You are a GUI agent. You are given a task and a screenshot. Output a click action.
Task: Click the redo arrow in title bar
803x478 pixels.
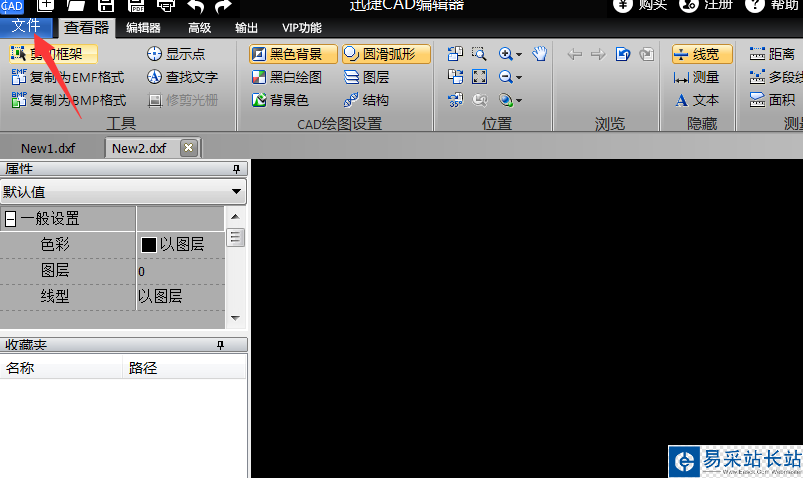click(223, 6)
